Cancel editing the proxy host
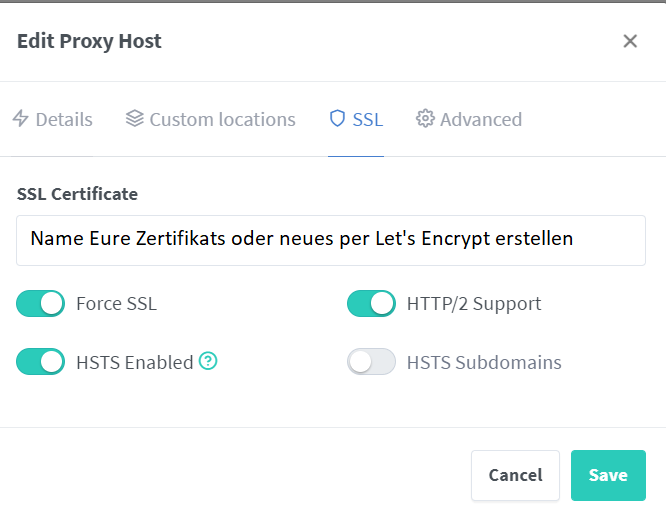666x517 pixels. click(x=515, y=475)
